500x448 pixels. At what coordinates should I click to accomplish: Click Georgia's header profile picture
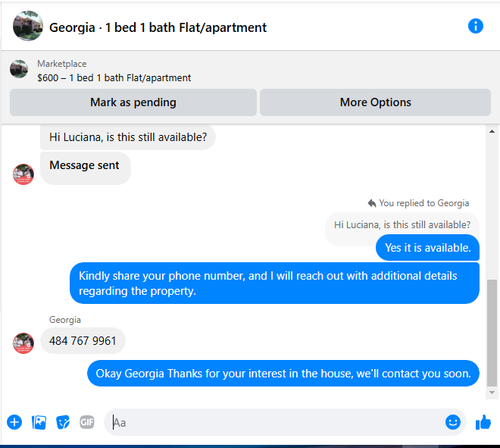coord(28,26)
